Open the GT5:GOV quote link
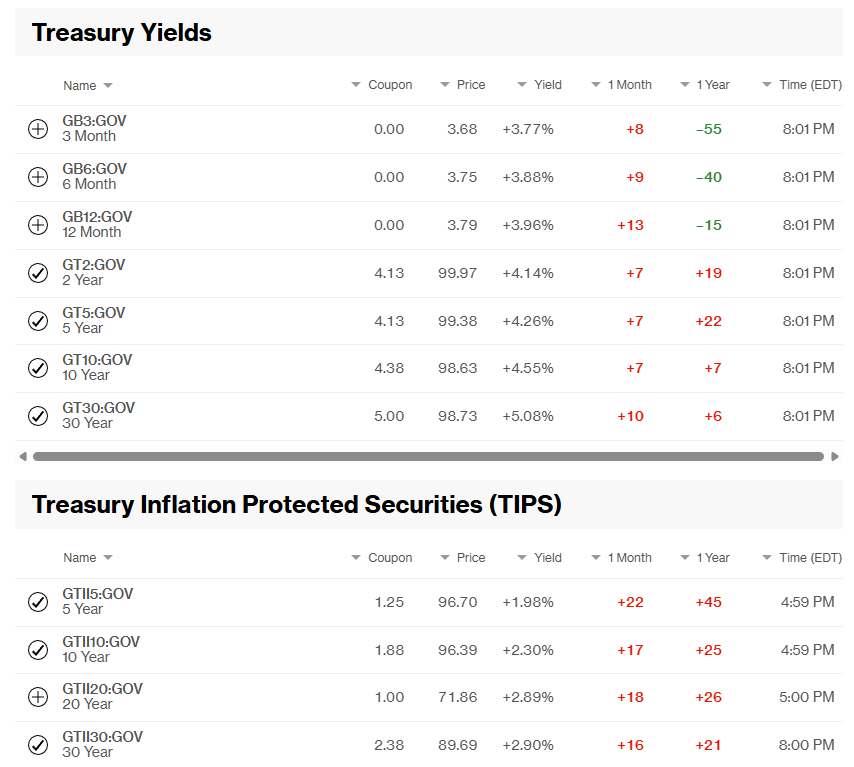The height and width of the screenshot is (767, 854). pyautogui.click(x=94, y=313)
